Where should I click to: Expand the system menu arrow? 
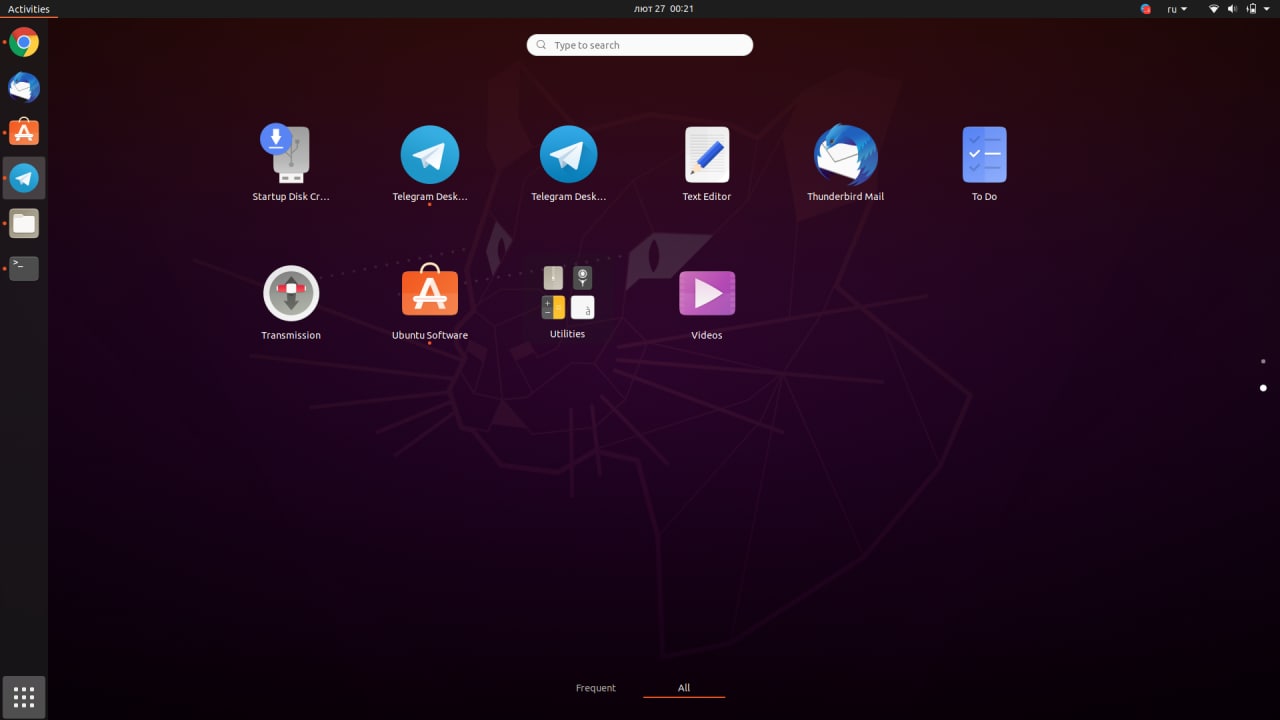[x=1266, y=9]
